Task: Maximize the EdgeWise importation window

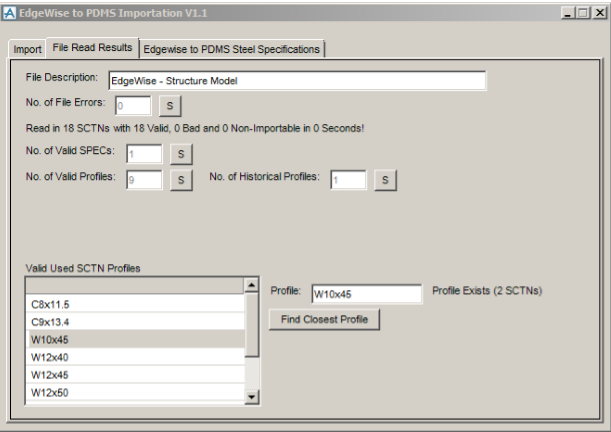Action: pos(583,13)
